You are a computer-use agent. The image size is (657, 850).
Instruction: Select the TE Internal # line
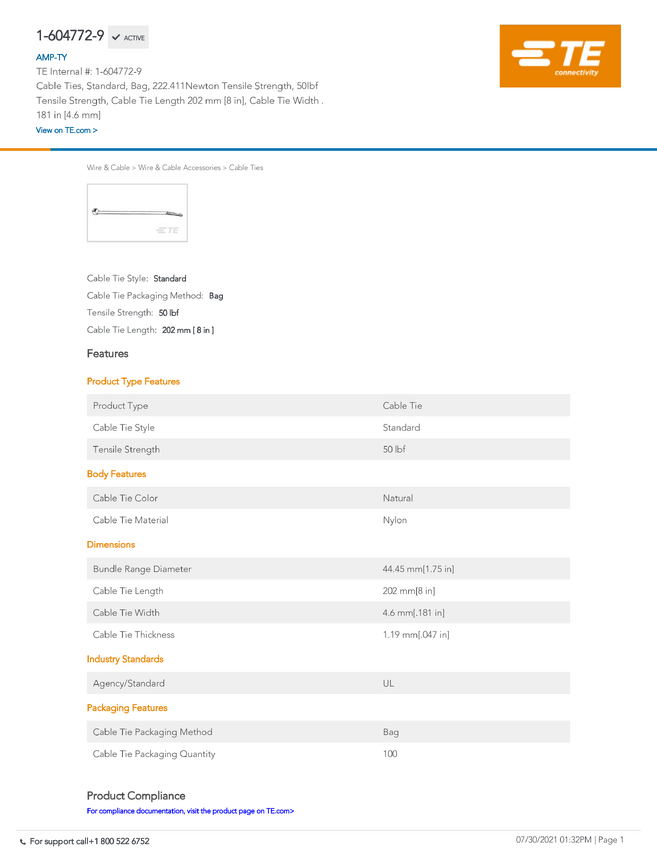tap(89, 72)
